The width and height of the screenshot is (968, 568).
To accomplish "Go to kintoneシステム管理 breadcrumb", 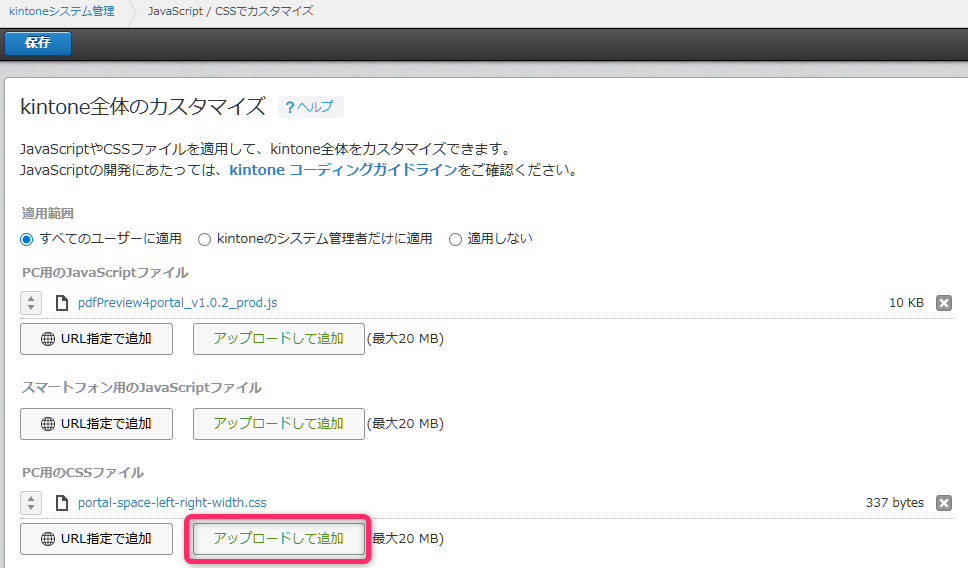I will [x=62, y=12].
